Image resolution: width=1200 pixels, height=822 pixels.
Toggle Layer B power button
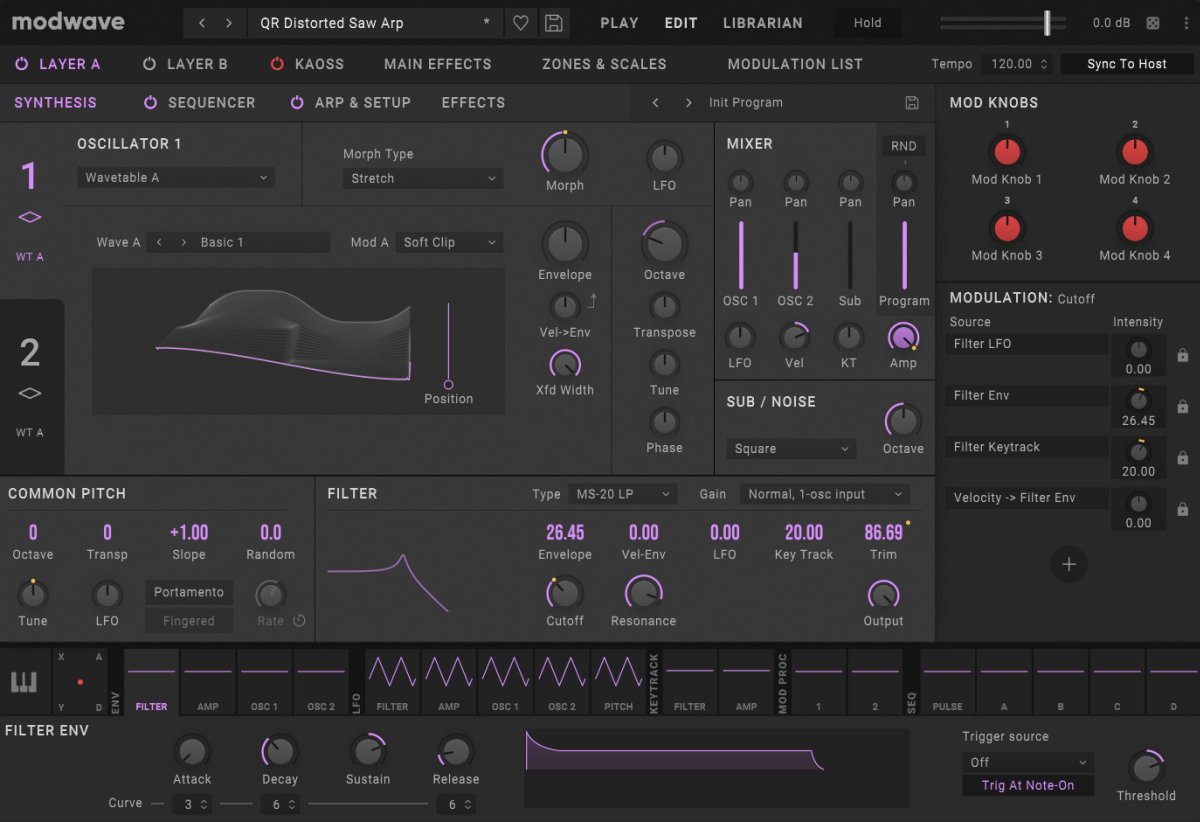150,64
